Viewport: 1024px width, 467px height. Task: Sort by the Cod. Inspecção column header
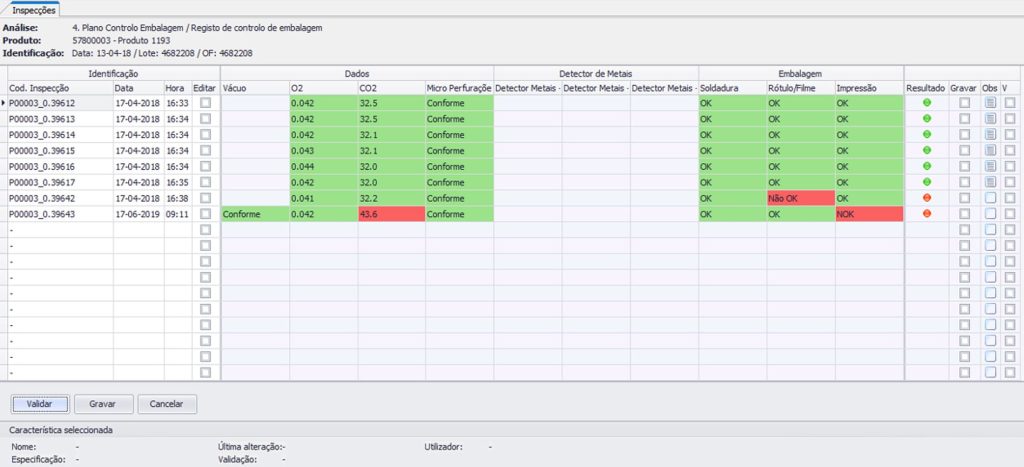(59, 88)
